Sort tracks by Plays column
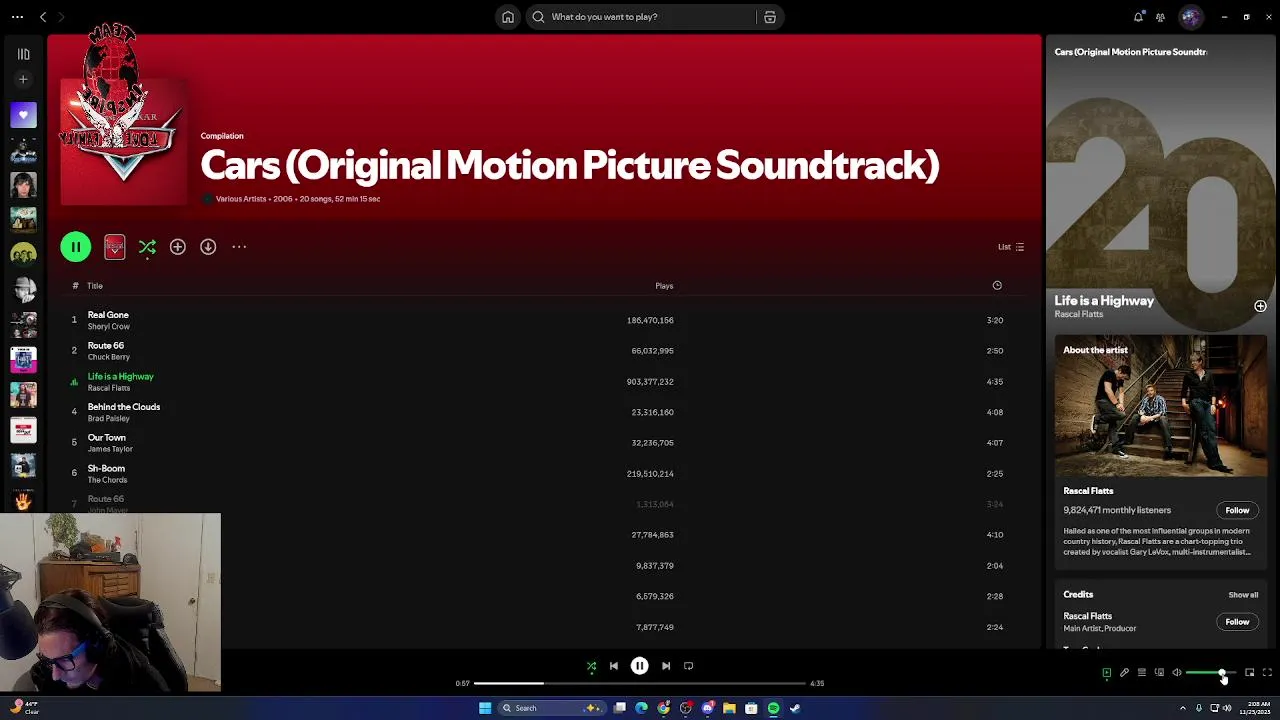Screen dimensions: 1280x720 (664, 286)
